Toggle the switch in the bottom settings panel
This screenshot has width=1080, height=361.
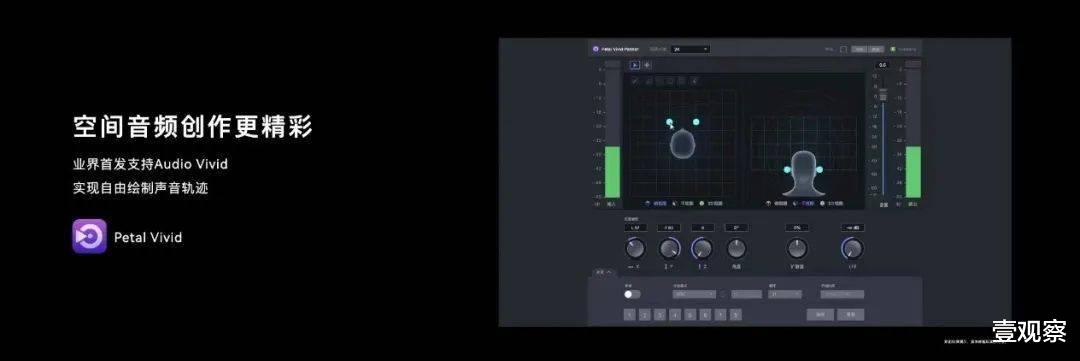click(632, 294)
